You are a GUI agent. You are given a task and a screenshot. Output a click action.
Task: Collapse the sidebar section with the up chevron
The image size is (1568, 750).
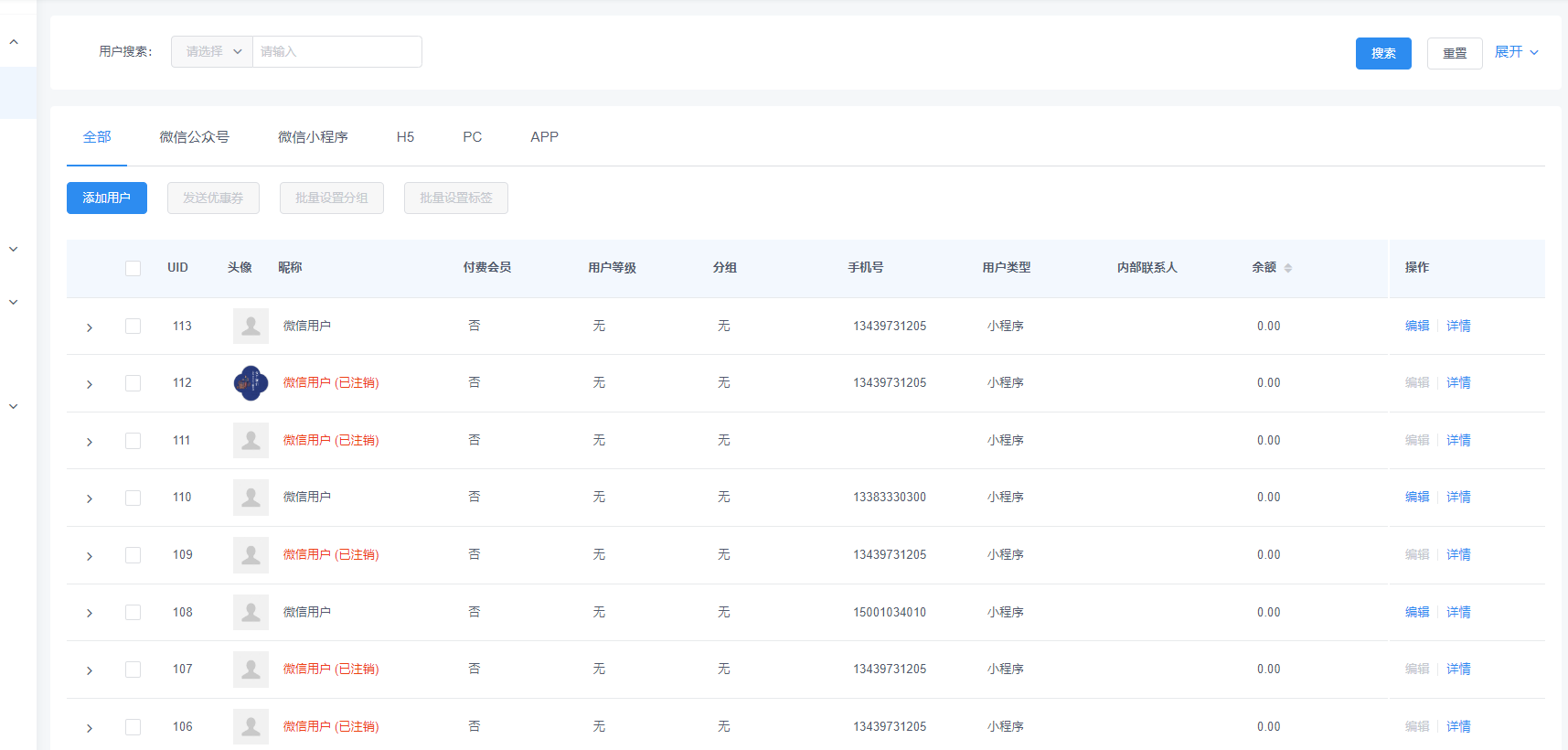click(14, 42)
